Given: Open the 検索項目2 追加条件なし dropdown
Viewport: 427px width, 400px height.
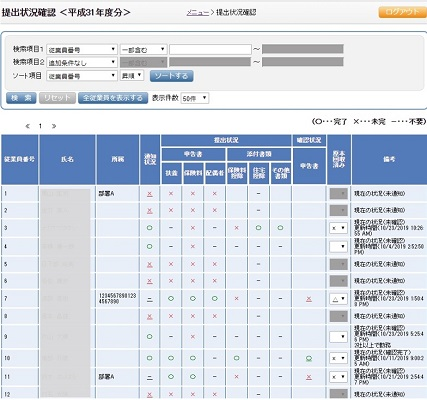Looking at the screenshot, I should pyautogui.click(x=82, y=62).
